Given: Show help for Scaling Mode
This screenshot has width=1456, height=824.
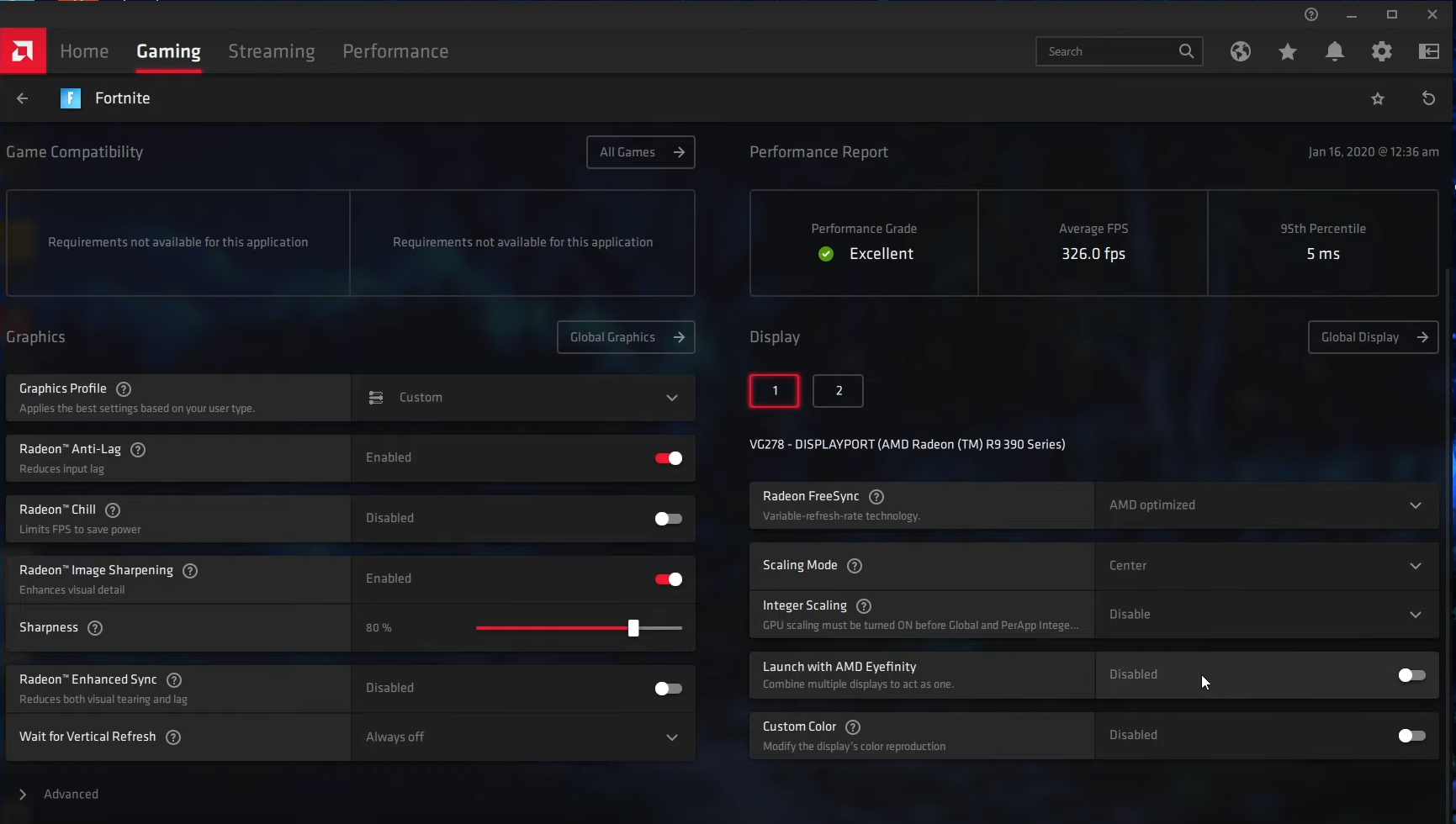Looking at the screenshot, I should point(855,566).
